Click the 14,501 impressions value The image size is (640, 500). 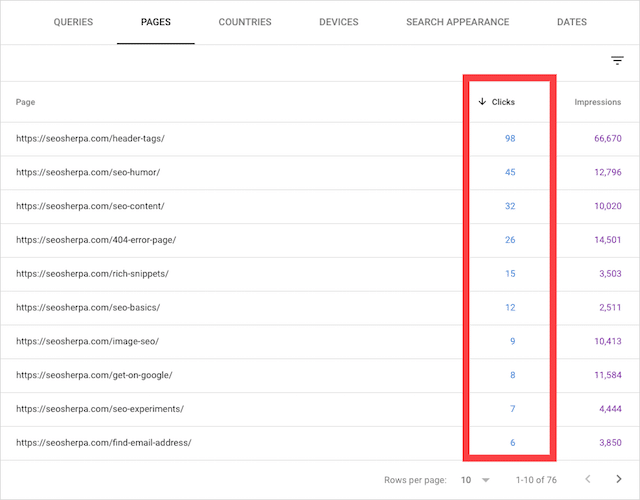pyautogui.click(x=608, y=240)
